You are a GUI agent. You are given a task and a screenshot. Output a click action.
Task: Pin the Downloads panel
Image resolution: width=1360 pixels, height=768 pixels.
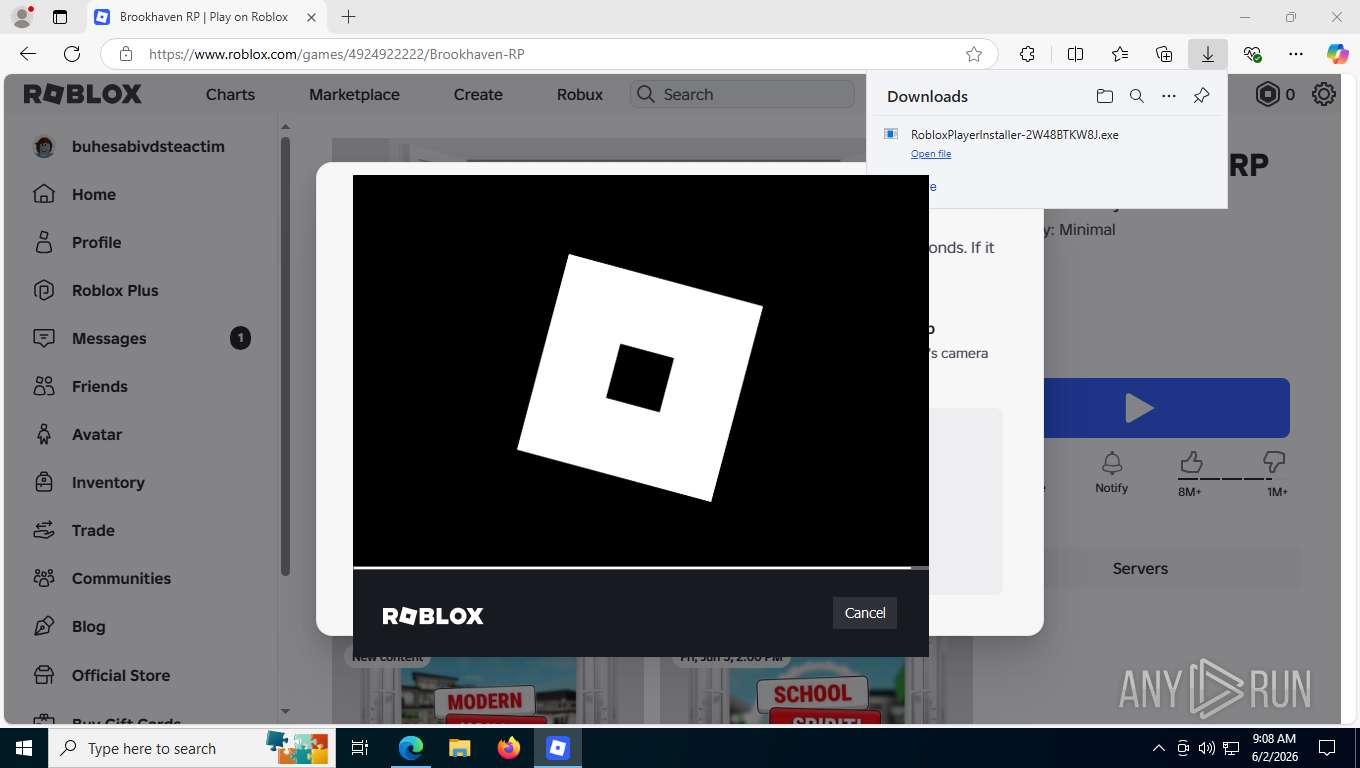pyautogui.click(x=1201, y=96)
